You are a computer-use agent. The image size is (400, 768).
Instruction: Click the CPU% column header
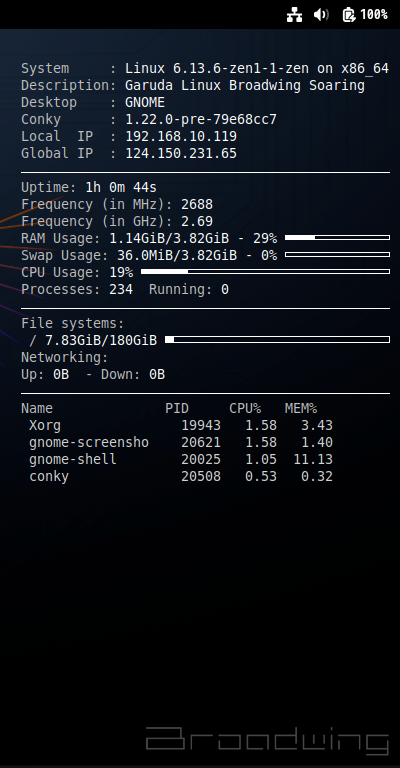pyautogui.click(x=245, y=408)
